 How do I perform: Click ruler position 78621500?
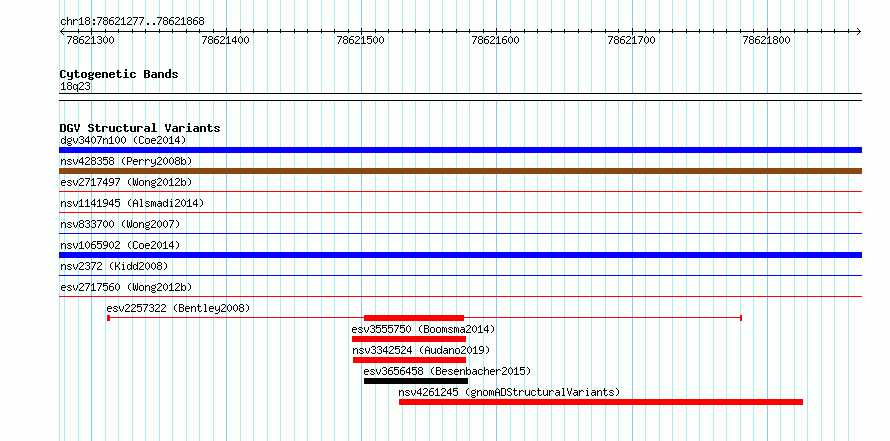click(360, 40)
